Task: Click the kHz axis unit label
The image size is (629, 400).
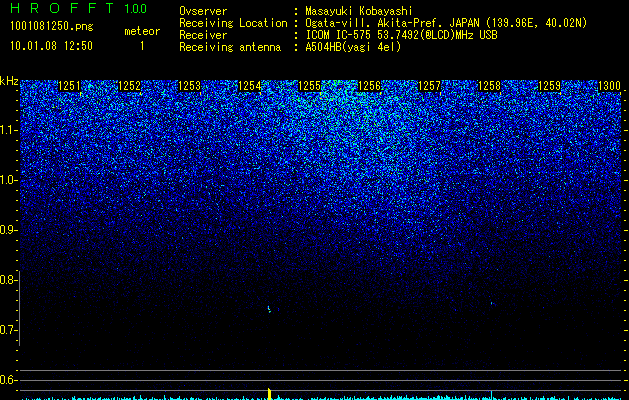Action: pos(9,81)
